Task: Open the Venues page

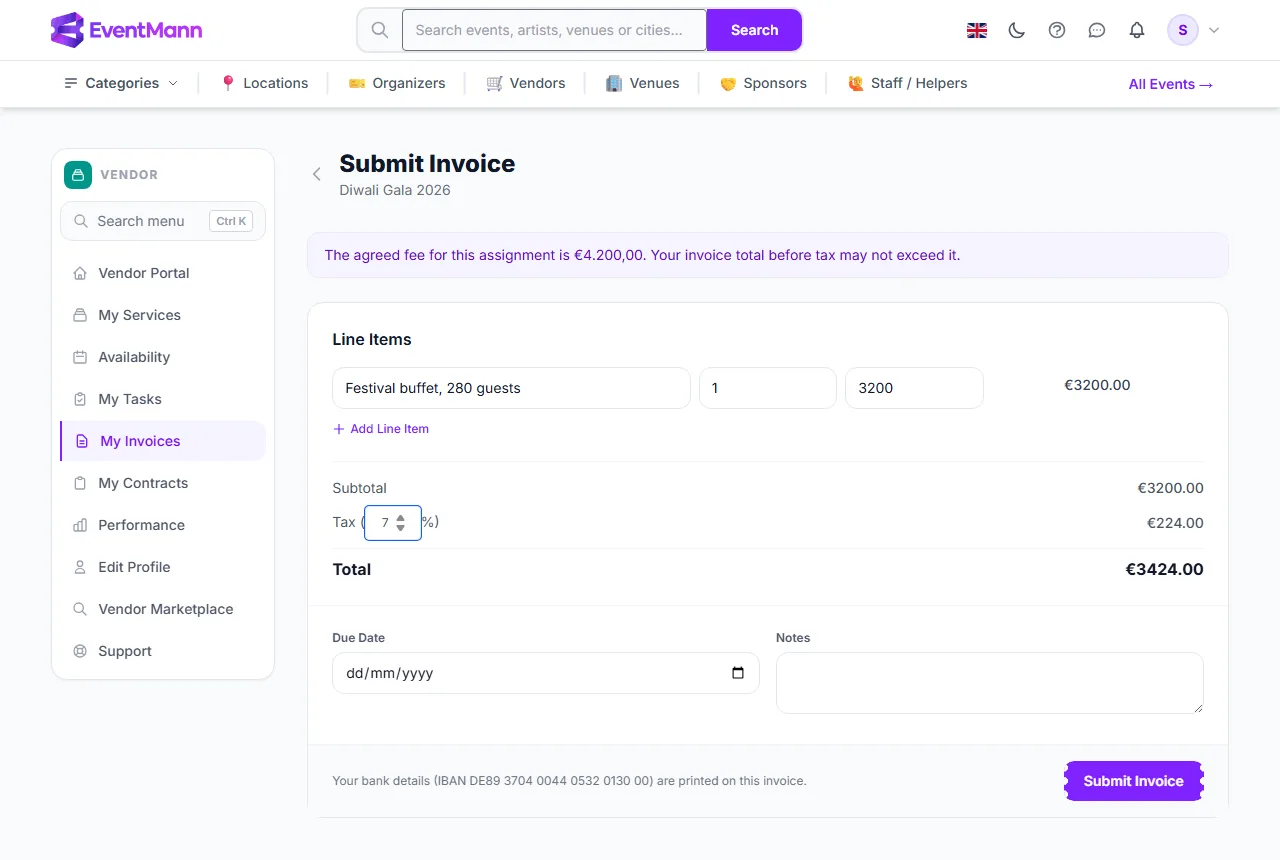Action: point(643,83)
